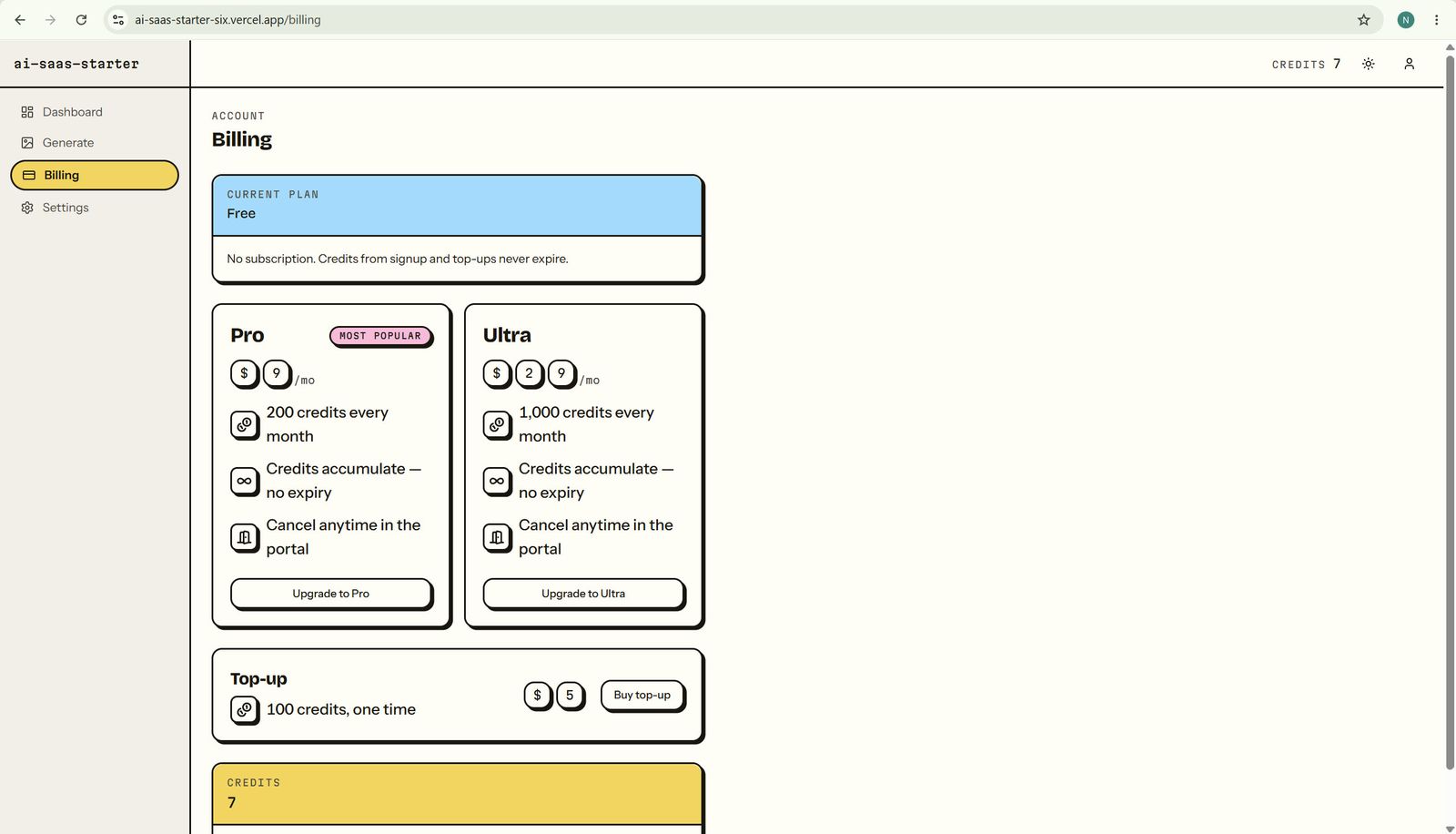
Task: Open site information icon in address bar
Action: [118, 20]
